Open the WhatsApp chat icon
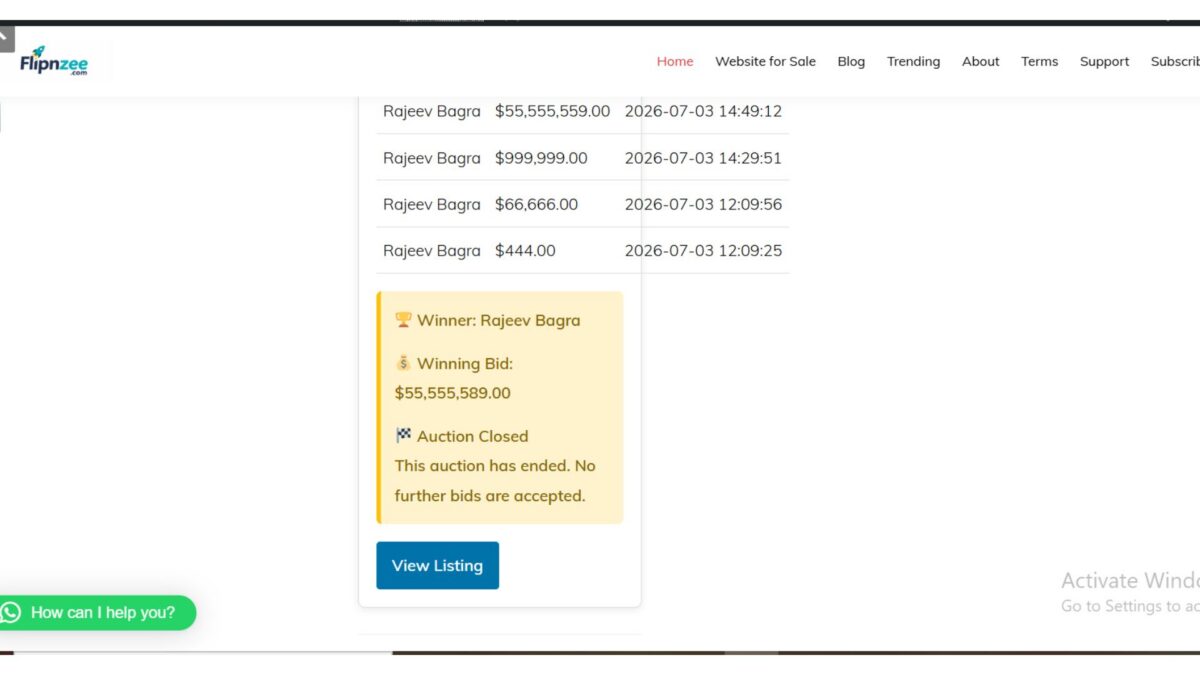 (x=11, y=612)
